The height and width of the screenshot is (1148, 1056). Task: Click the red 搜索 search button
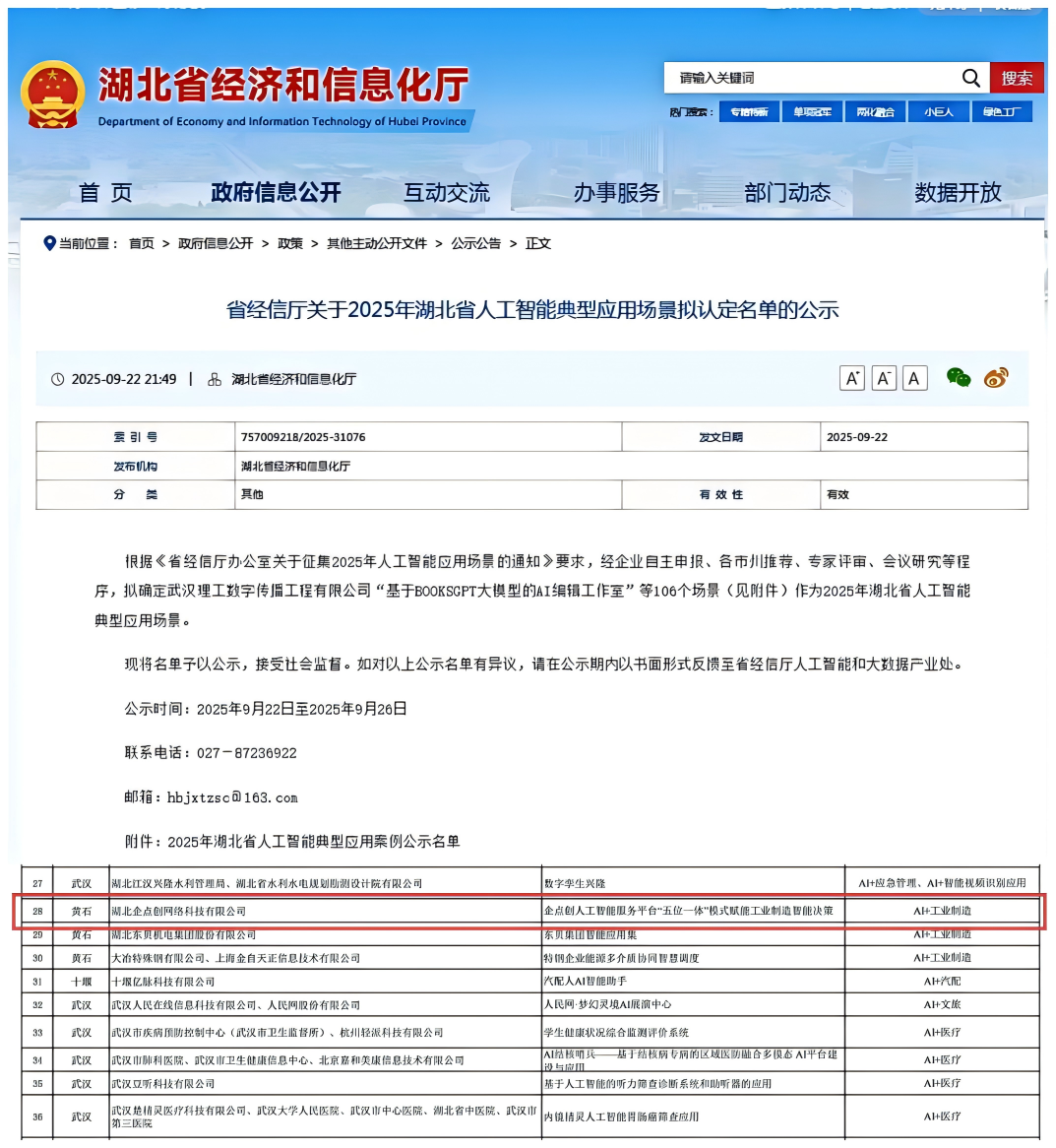(x=1017, y=78)
